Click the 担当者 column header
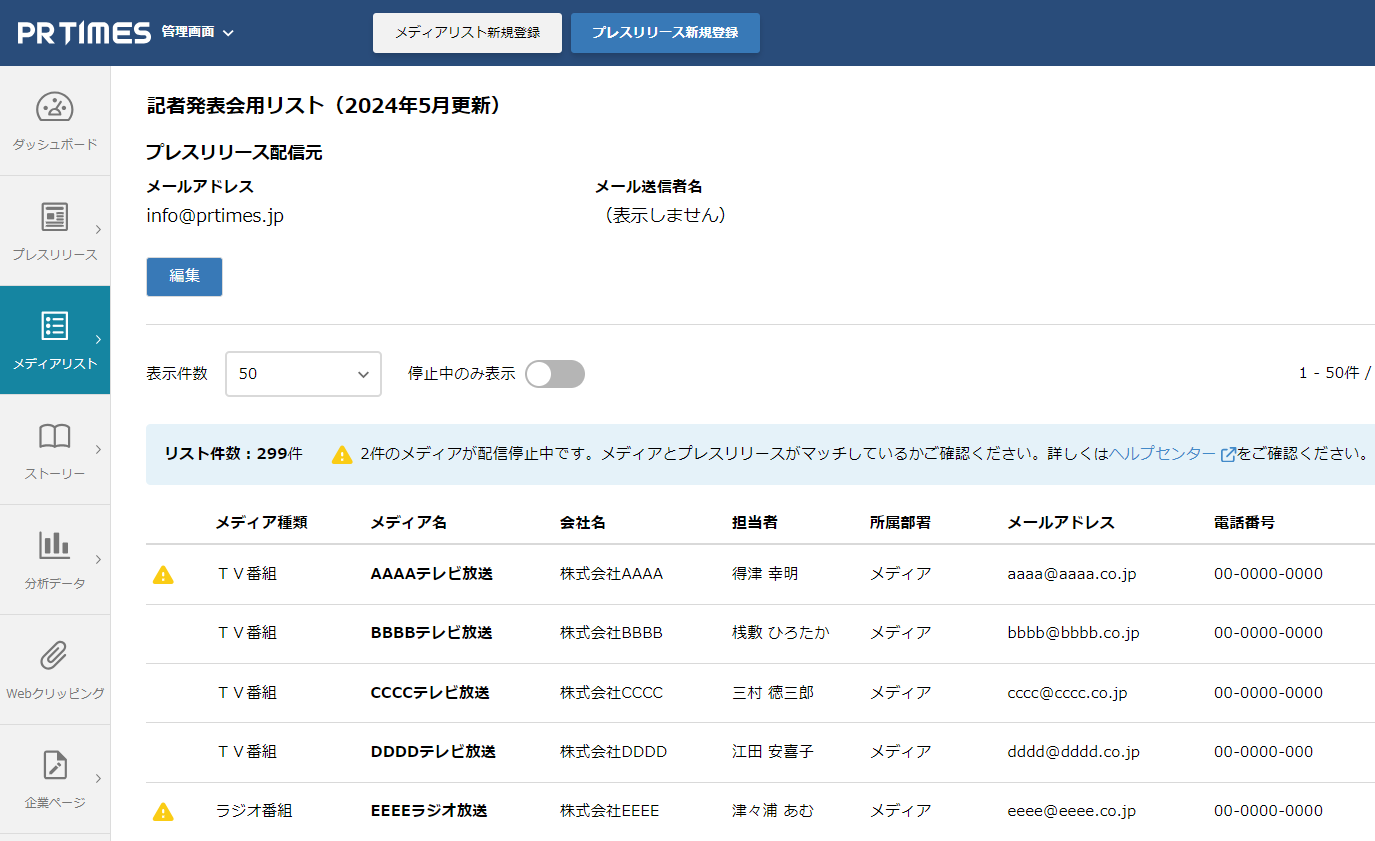This screenshot has height=841, width=1375. 755,522
